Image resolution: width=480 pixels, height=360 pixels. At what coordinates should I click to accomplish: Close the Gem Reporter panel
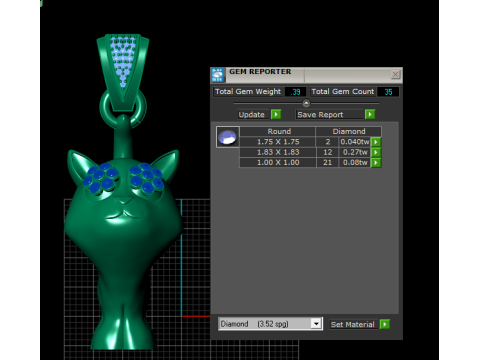point(395,74)
